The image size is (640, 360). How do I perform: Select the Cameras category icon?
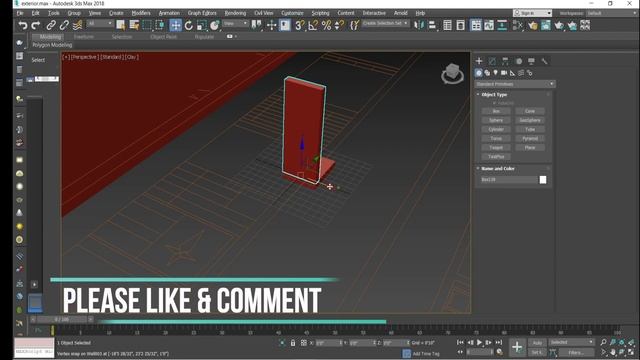pos(504,73)
